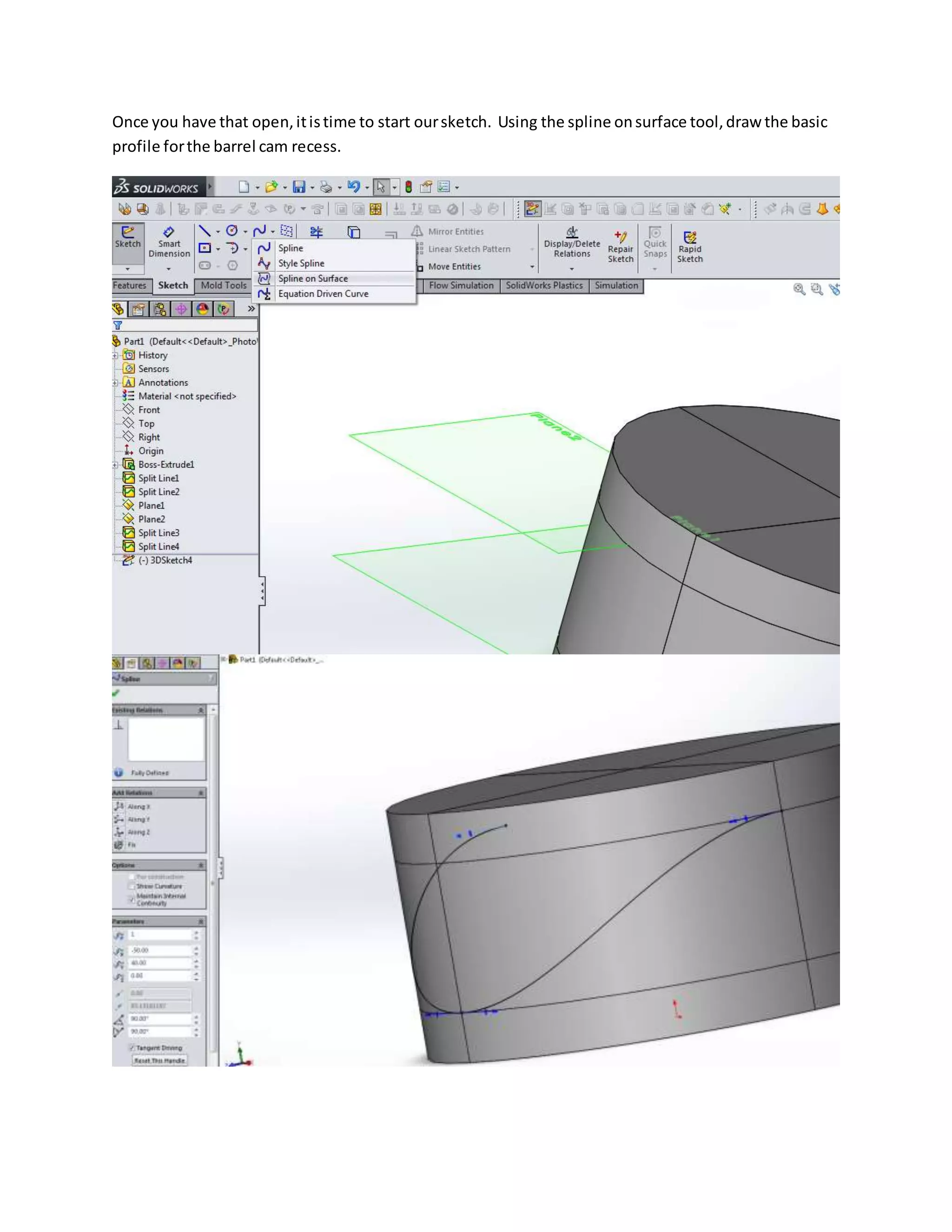Open the Appearances color ball tab
The height and width of the screenshot is (1232, 952).
203,309
